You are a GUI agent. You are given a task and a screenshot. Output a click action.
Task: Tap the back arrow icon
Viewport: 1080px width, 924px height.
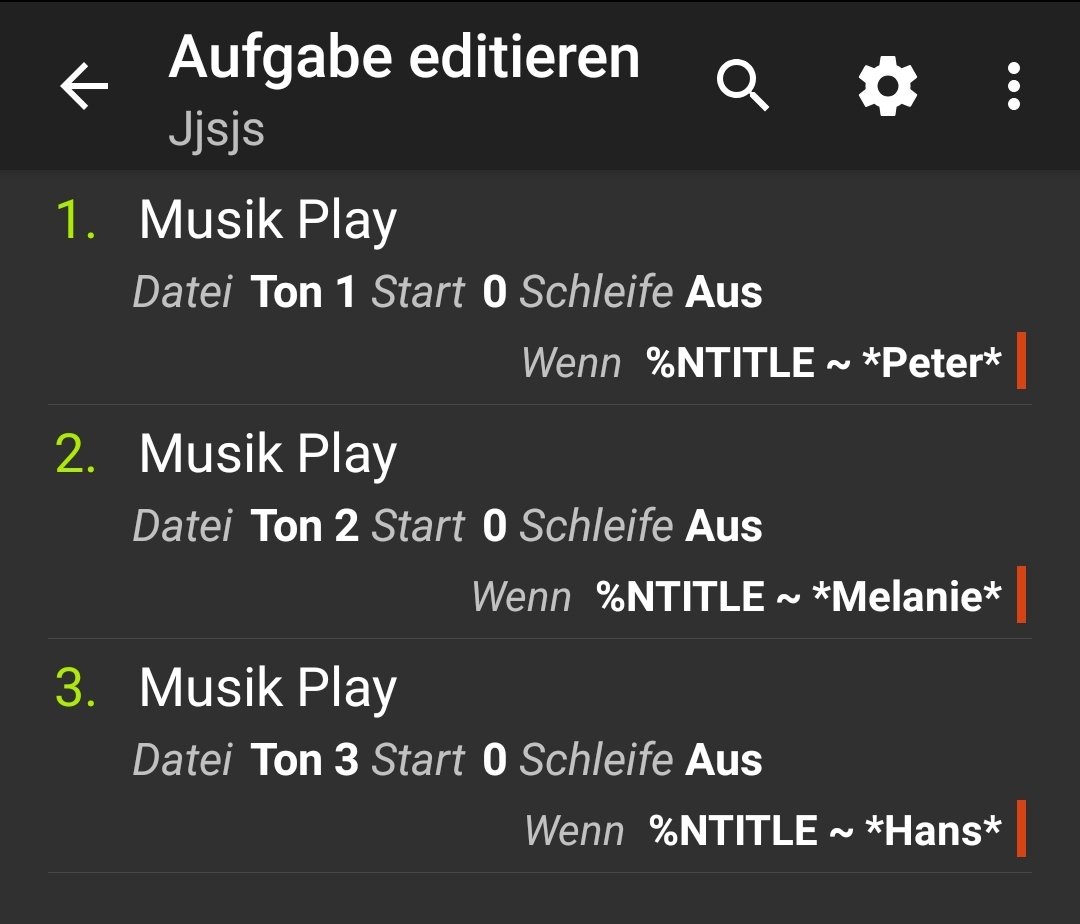coord(84,86)
